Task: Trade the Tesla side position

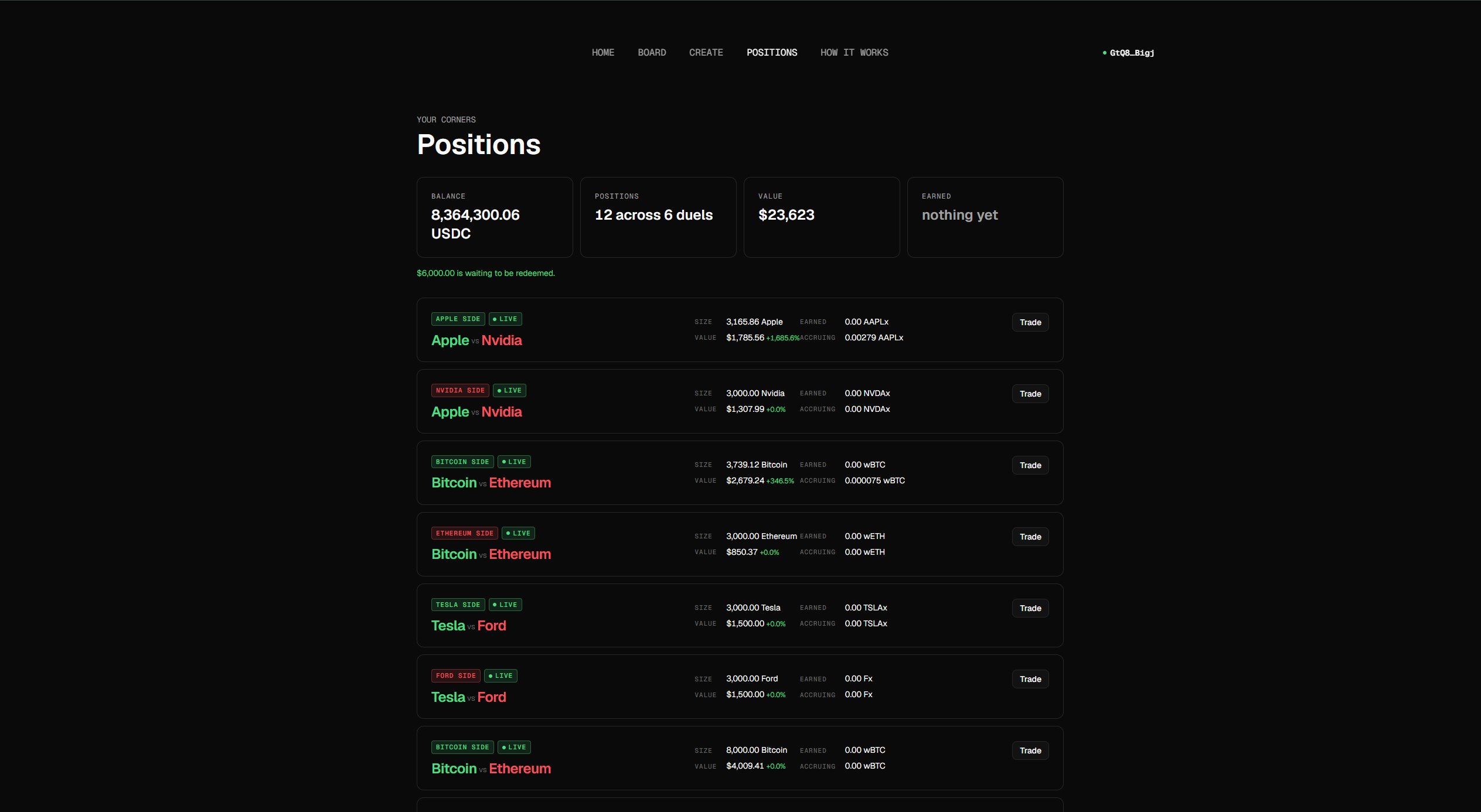Action: coord(1030,608)
